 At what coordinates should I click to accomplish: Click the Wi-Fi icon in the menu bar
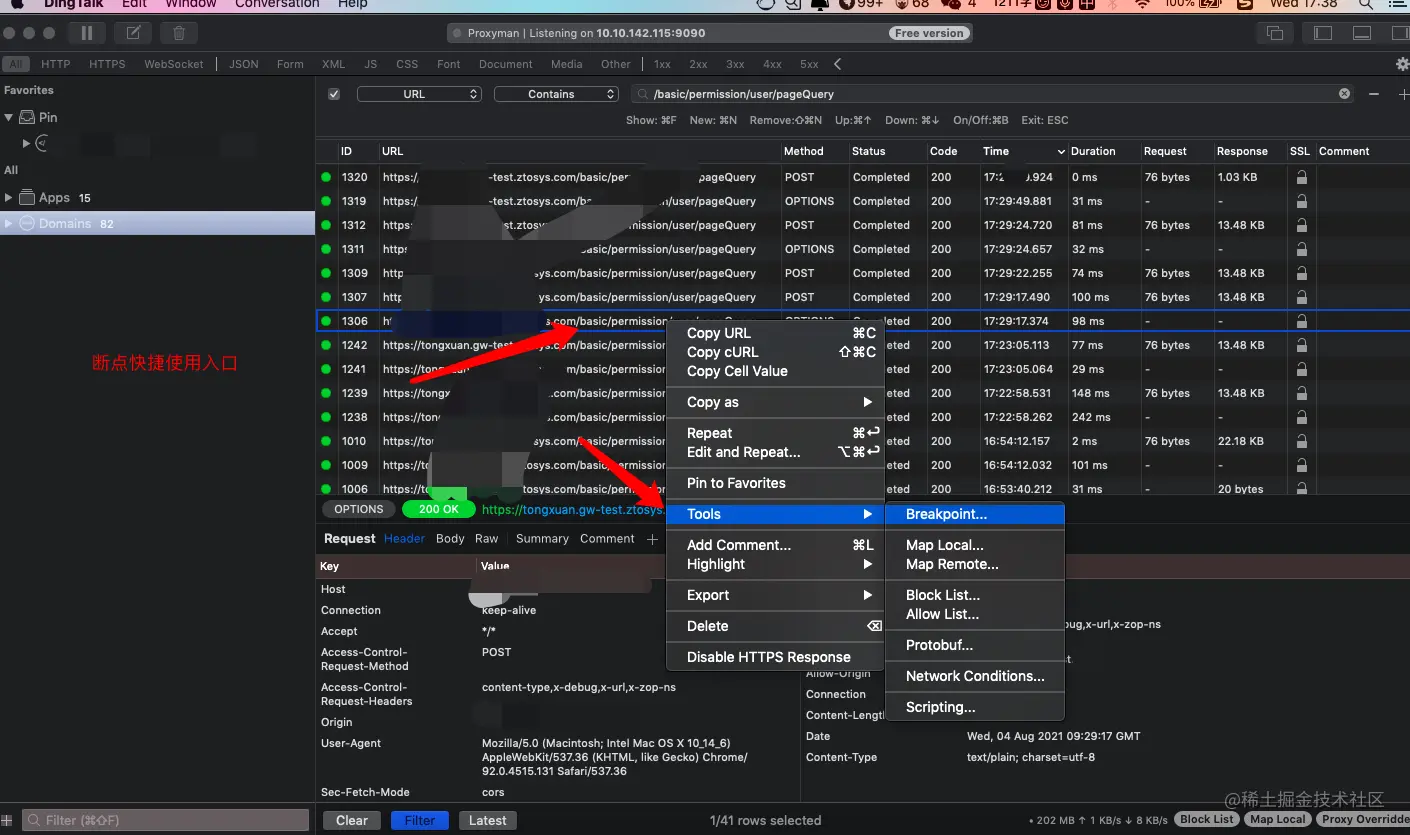pos(1142,4)
